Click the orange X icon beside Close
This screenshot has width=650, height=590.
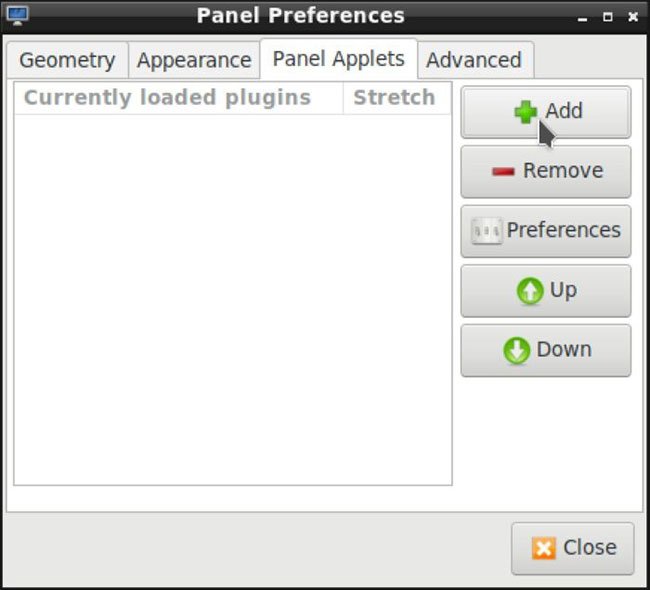coord(543,548)
